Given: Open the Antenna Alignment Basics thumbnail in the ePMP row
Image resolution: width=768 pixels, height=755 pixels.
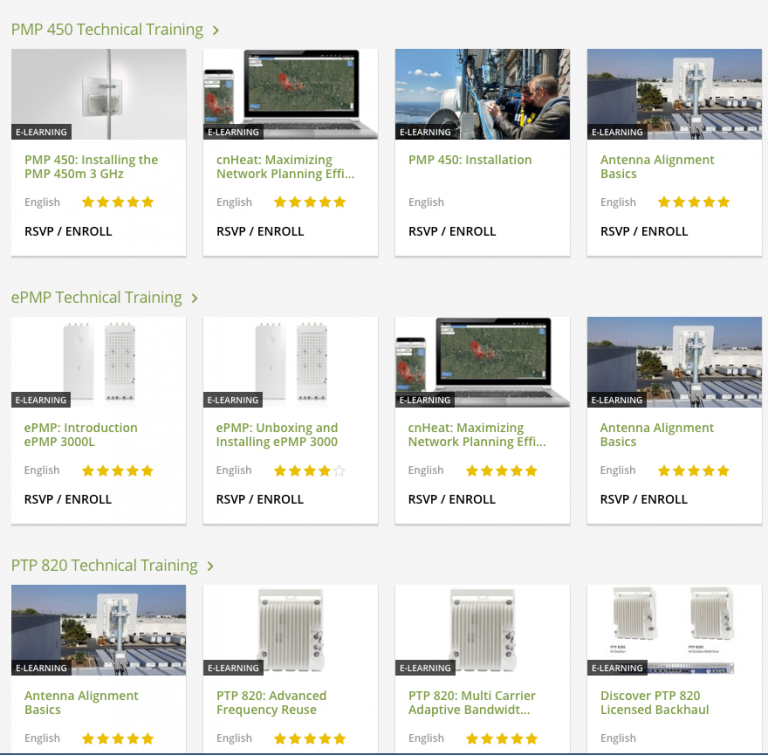Looking at the screenshot, I should coord(674,362).
